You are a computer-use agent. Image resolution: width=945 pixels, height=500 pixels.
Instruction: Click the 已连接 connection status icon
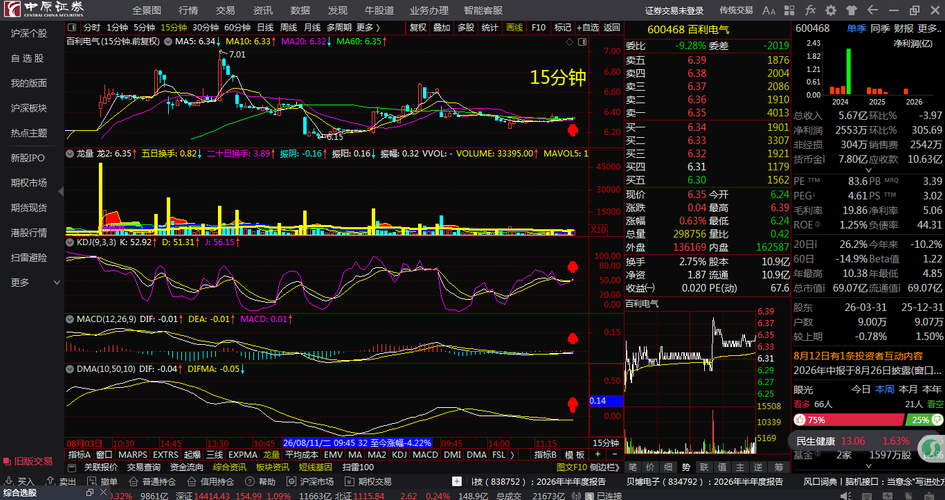click(x=590, y=496)
